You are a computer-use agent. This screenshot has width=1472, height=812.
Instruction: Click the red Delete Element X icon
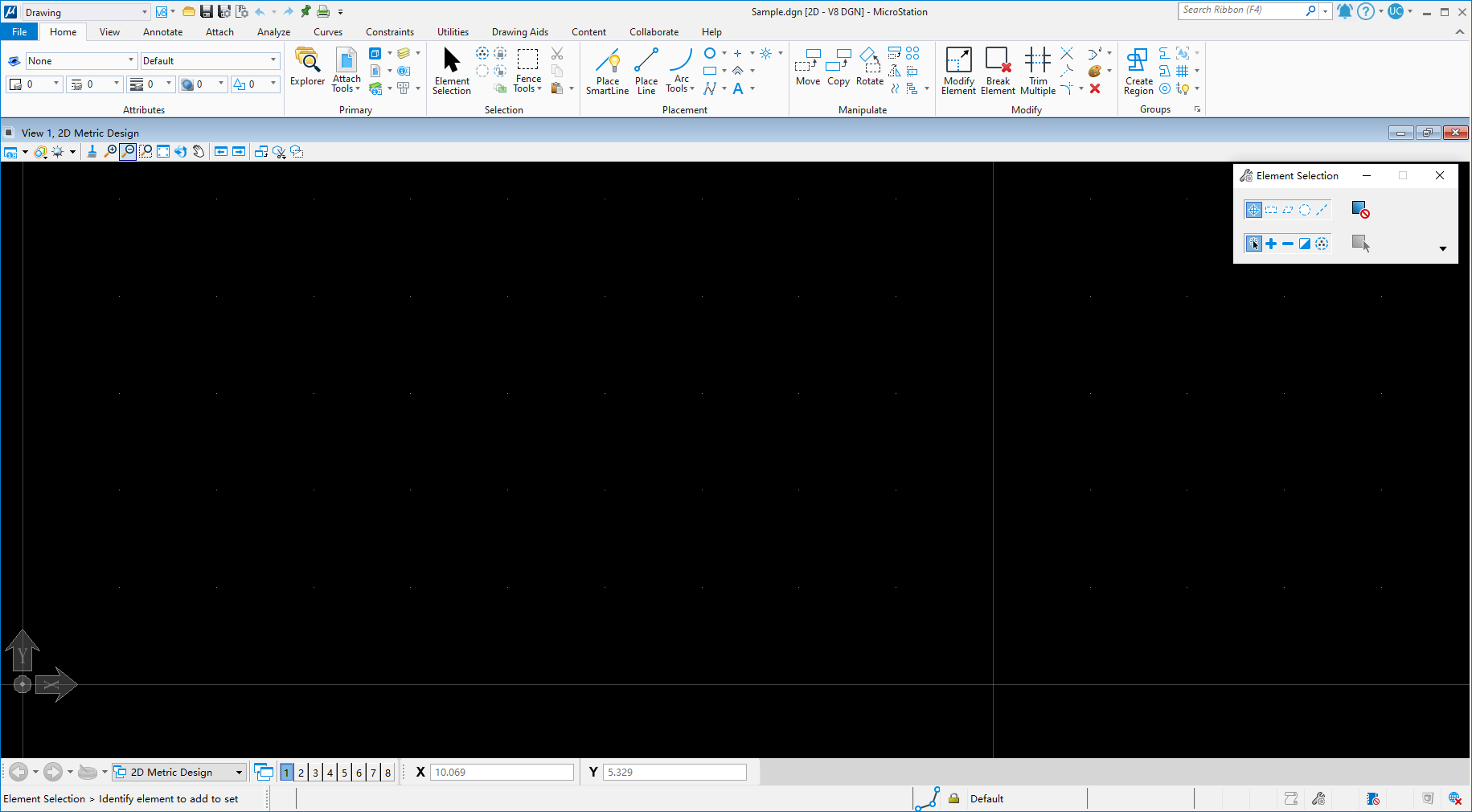tap(1095, 88)
